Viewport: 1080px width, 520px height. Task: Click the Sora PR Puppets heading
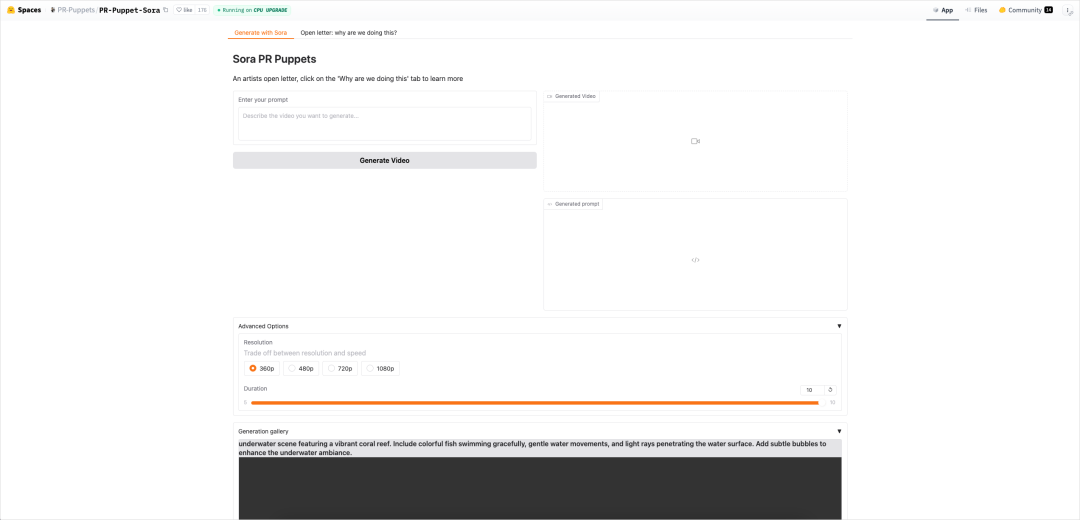click(x=274, y=59)
